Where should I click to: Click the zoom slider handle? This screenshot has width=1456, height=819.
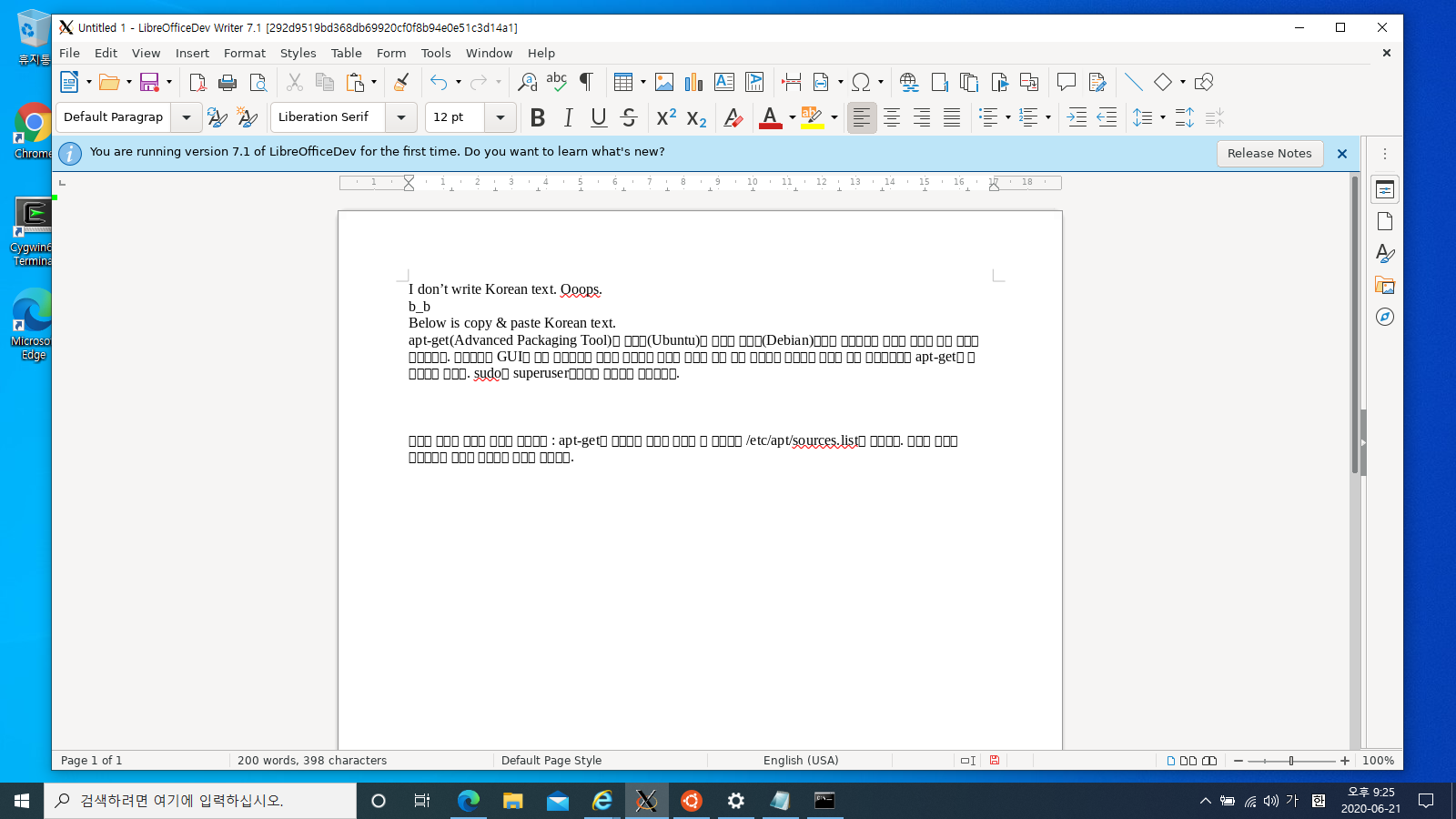[1290, 761]
